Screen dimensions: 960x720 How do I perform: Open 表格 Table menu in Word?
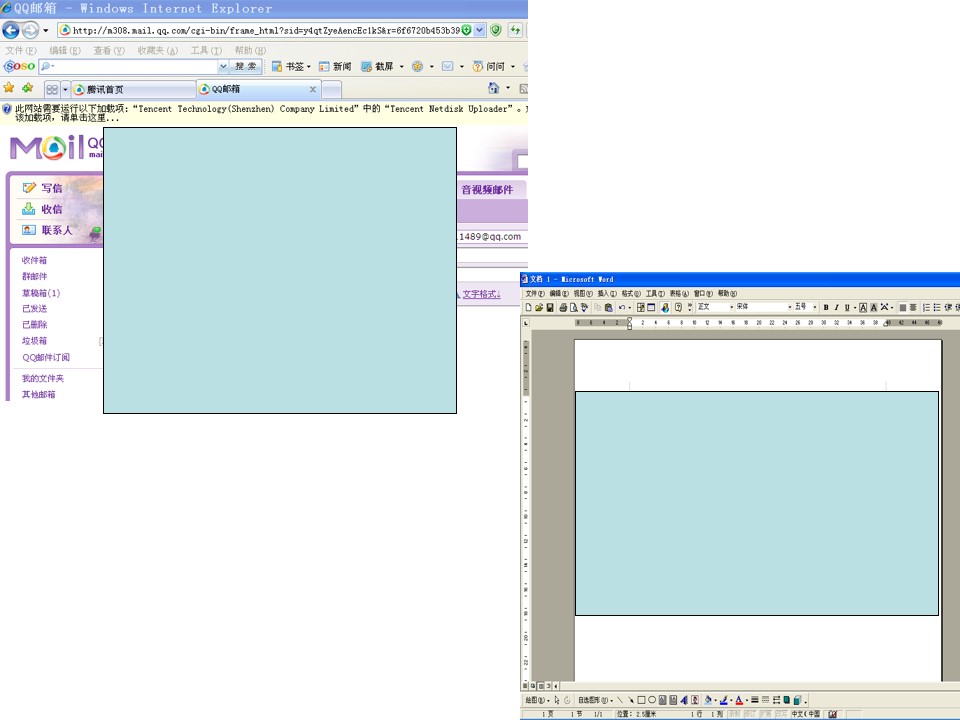point(678,294)
